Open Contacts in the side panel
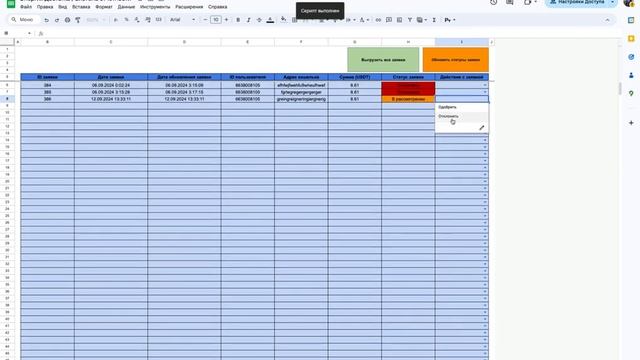This screenshot has width=640, height=360. 631,75
